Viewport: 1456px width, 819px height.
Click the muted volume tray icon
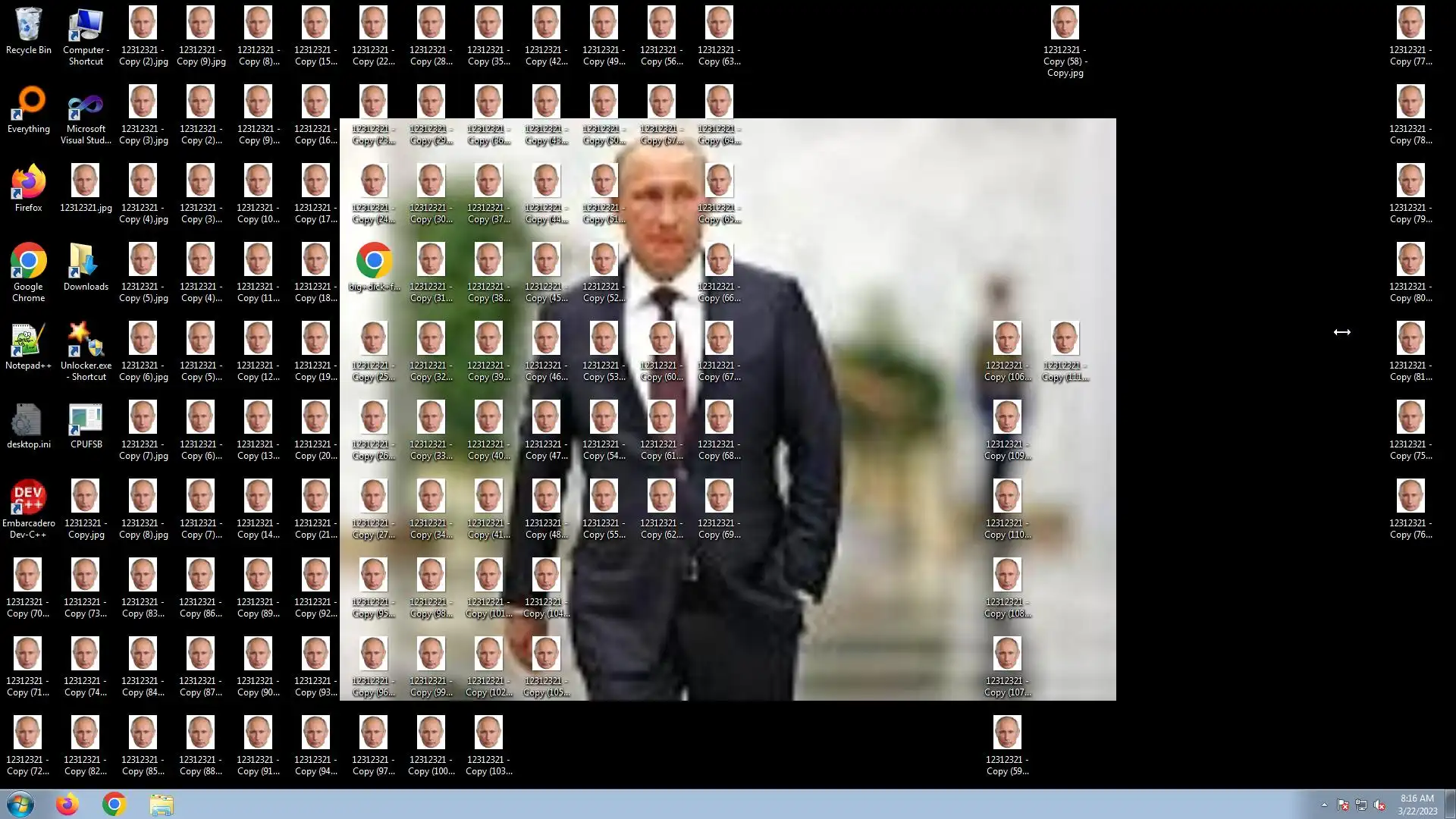[1379, 805]
